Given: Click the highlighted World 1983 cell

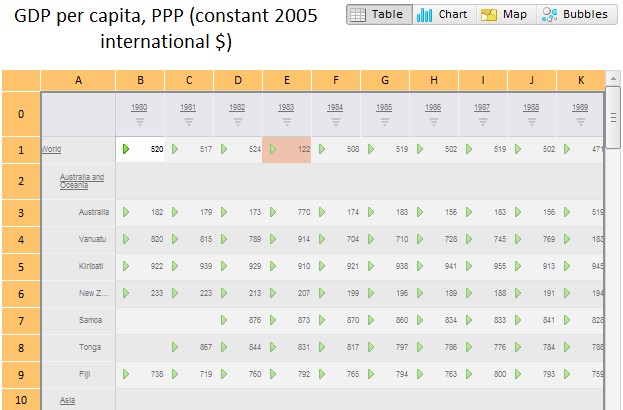Looking at the screenshot, I should [287, 149].
